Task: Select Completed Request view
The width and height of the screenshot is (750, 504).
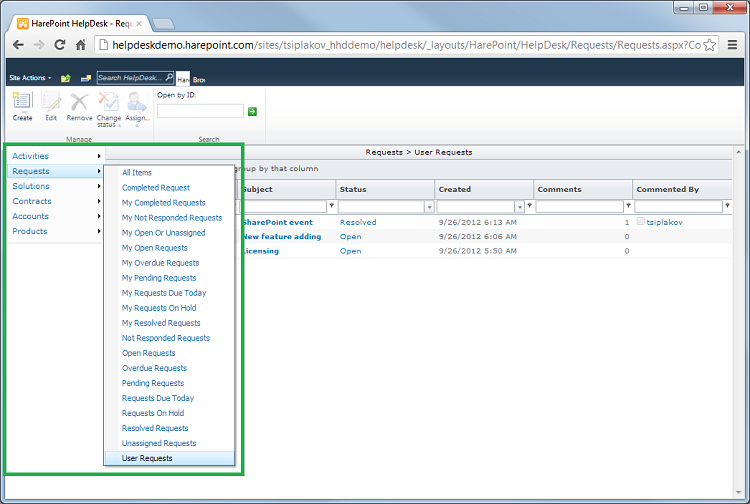Action: point(156,188)
